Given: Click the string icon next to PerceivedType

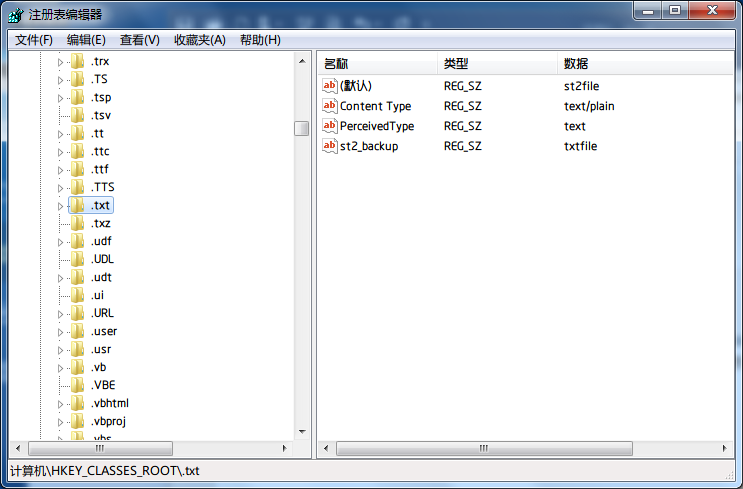Looking at the screenshot, I should tap(330, 126).
